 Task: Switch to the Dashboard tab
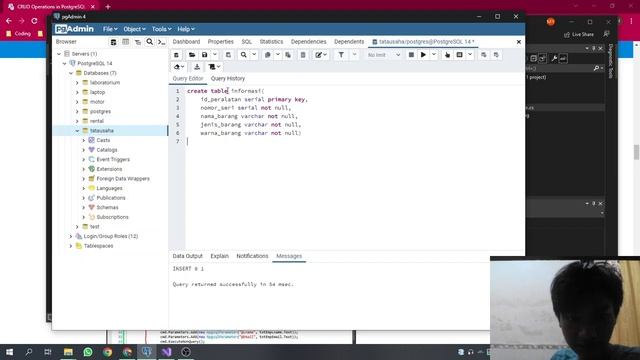coord(186,42)
